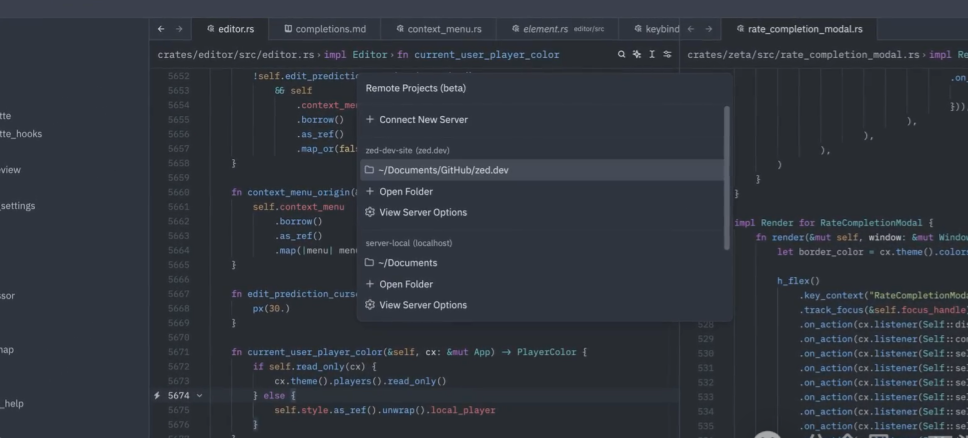Click the Remote Projects modal scrollbar
968x438 pixels.
(x=727, y=178)
